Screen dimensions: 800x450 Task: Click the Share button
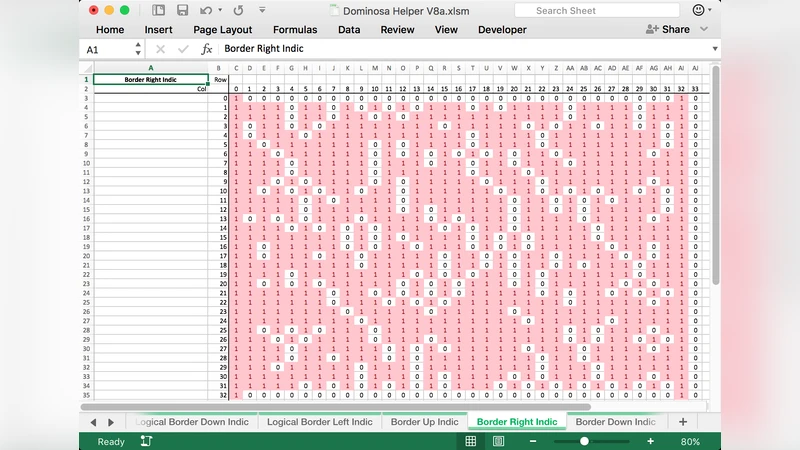click(669, 30)
